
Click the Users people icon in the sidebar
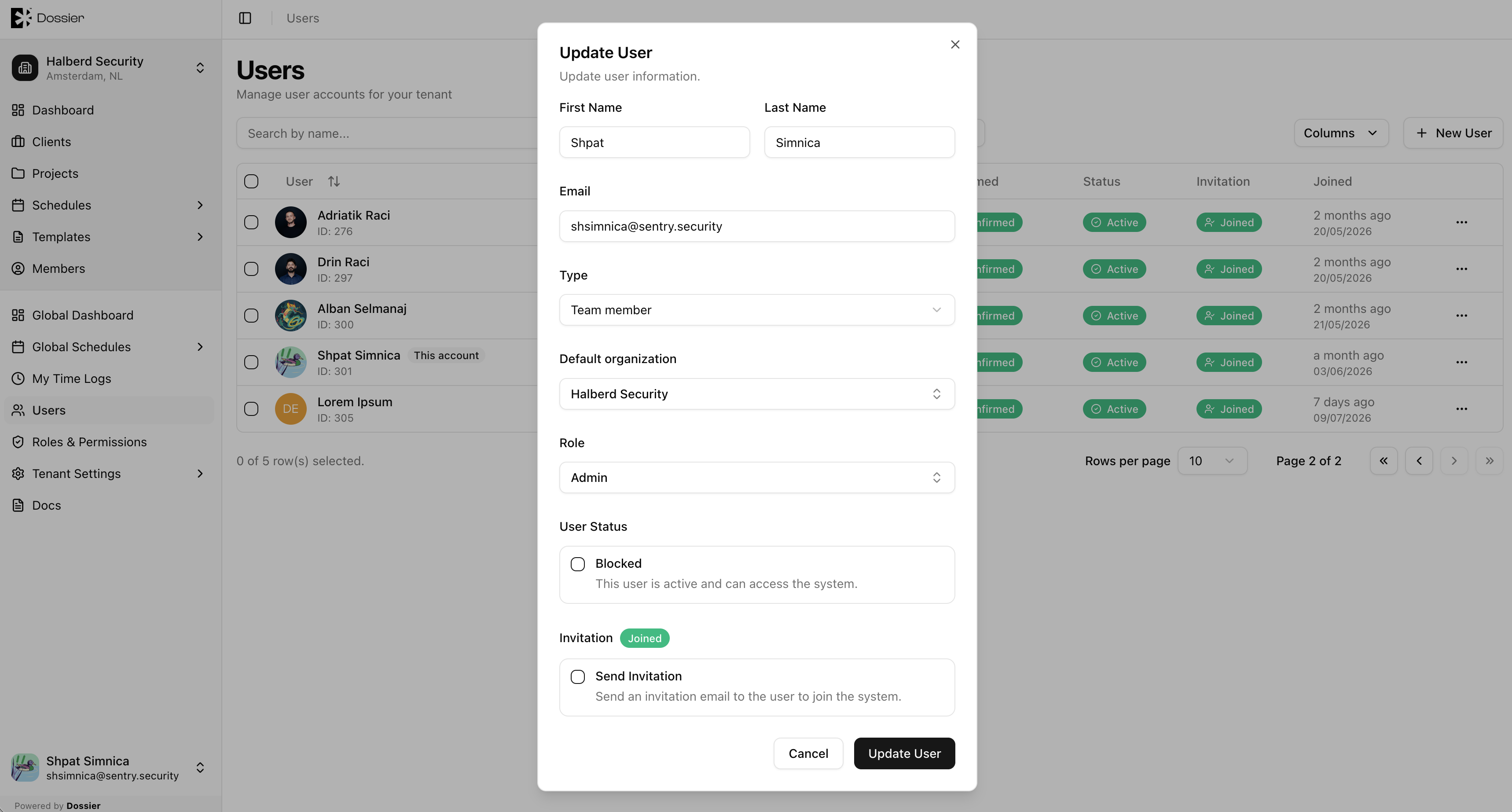pyautogui.click(x=18, y=411)
